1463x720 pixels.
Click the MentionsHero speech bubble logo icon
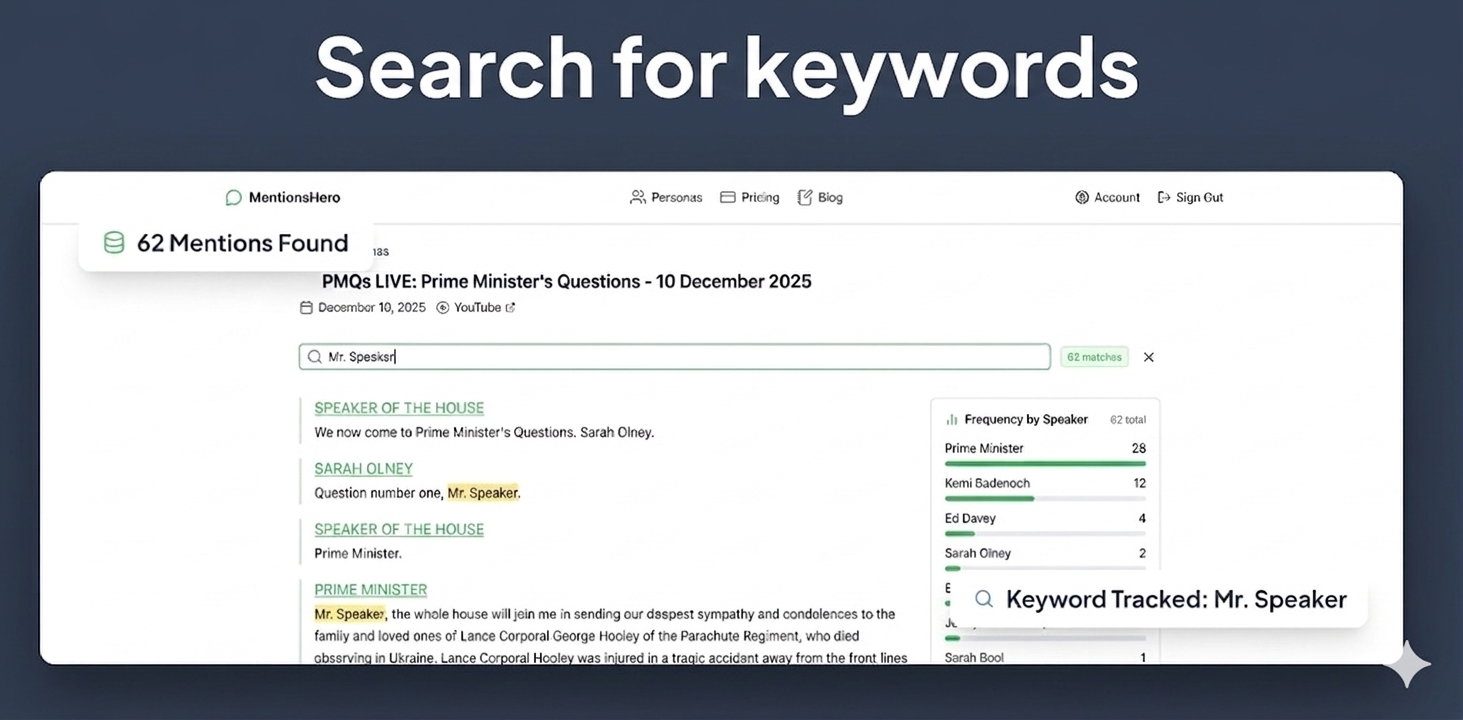233,197
